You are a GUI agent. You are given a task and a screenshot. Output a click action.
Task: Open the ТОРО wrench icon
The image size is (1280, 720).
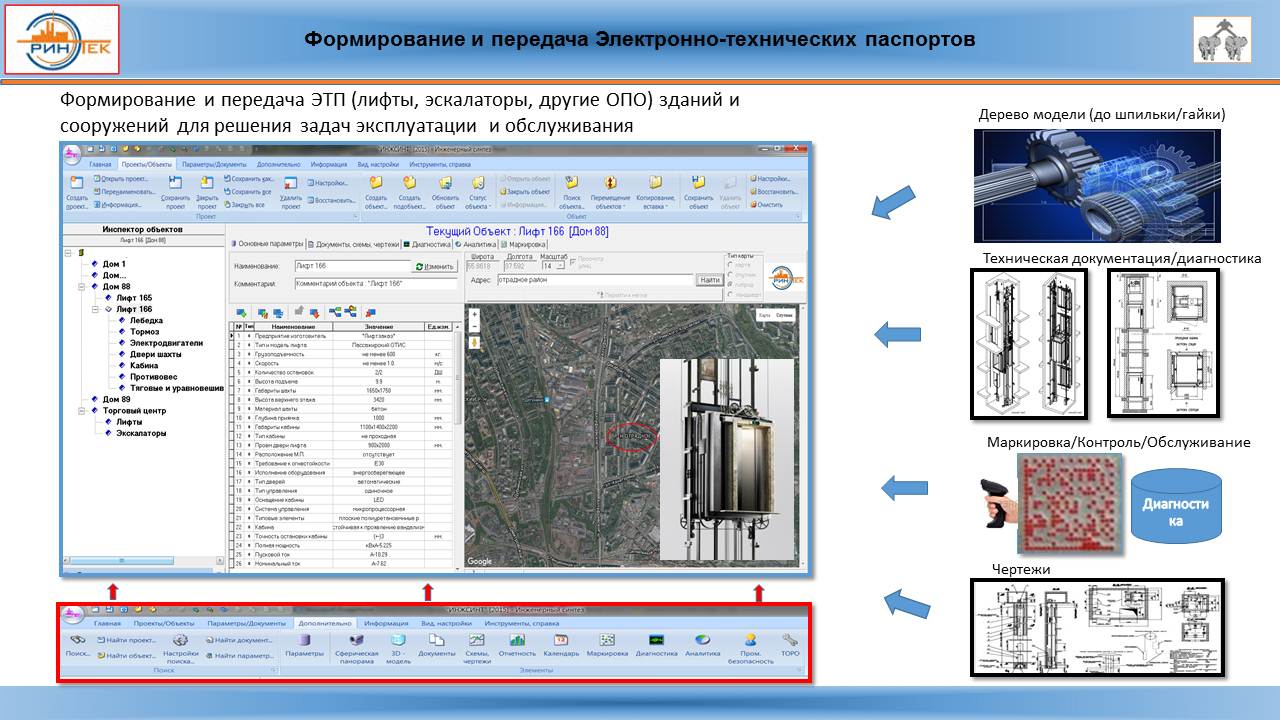[790, 640]
